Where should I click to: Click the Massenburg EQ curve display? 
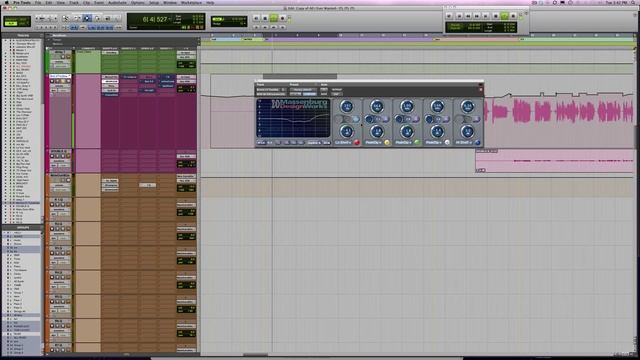coord(293,118)
